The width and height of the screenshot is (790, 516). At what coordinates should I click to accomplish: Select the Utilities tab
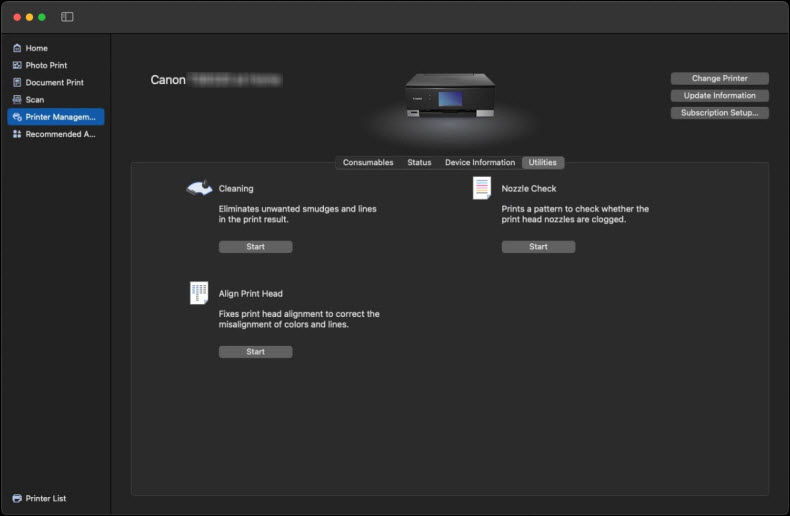(x=543, y=162)
